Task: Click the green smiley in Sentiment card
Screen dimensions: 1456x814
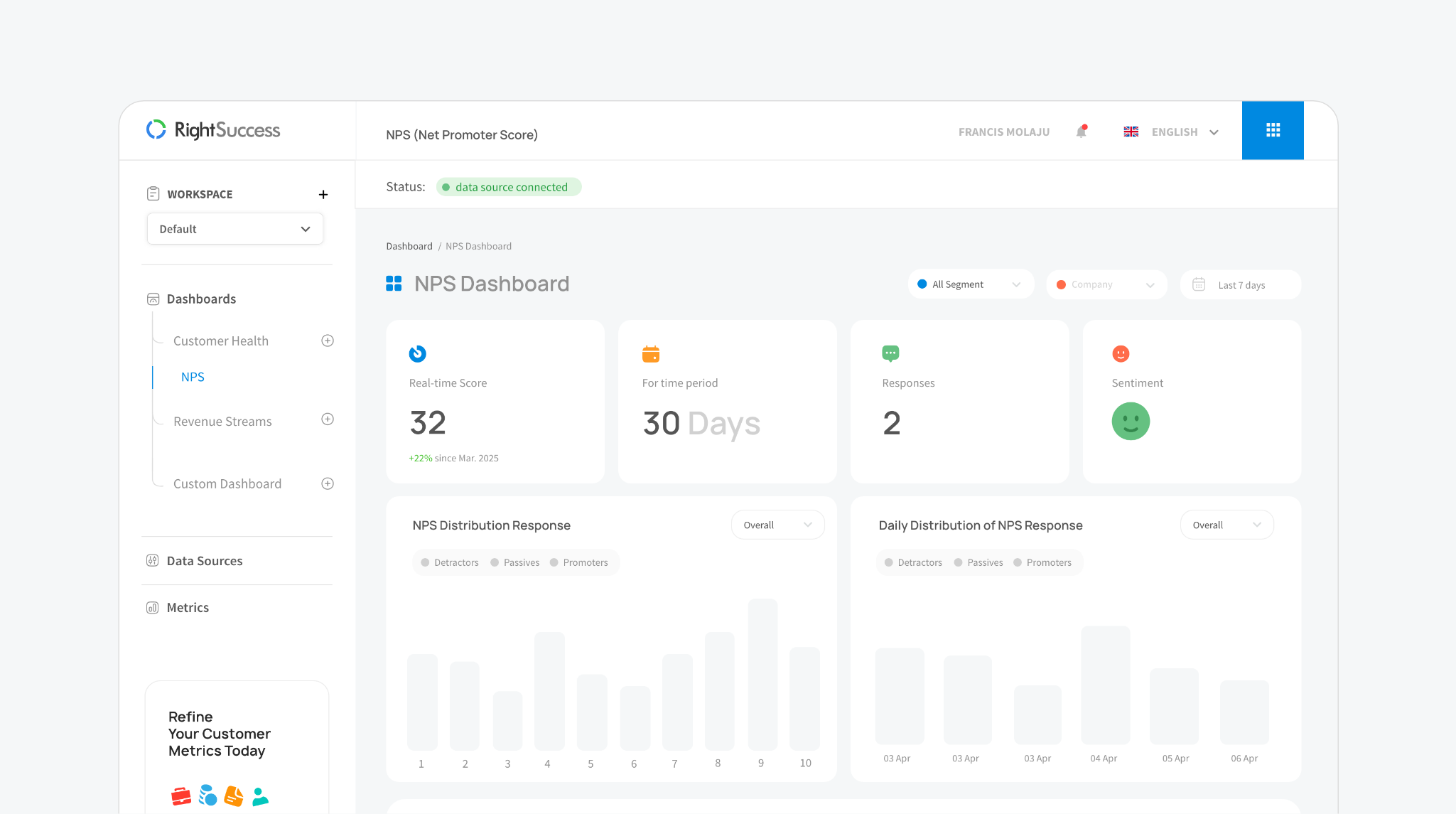Action: (x=1130, y=421)
